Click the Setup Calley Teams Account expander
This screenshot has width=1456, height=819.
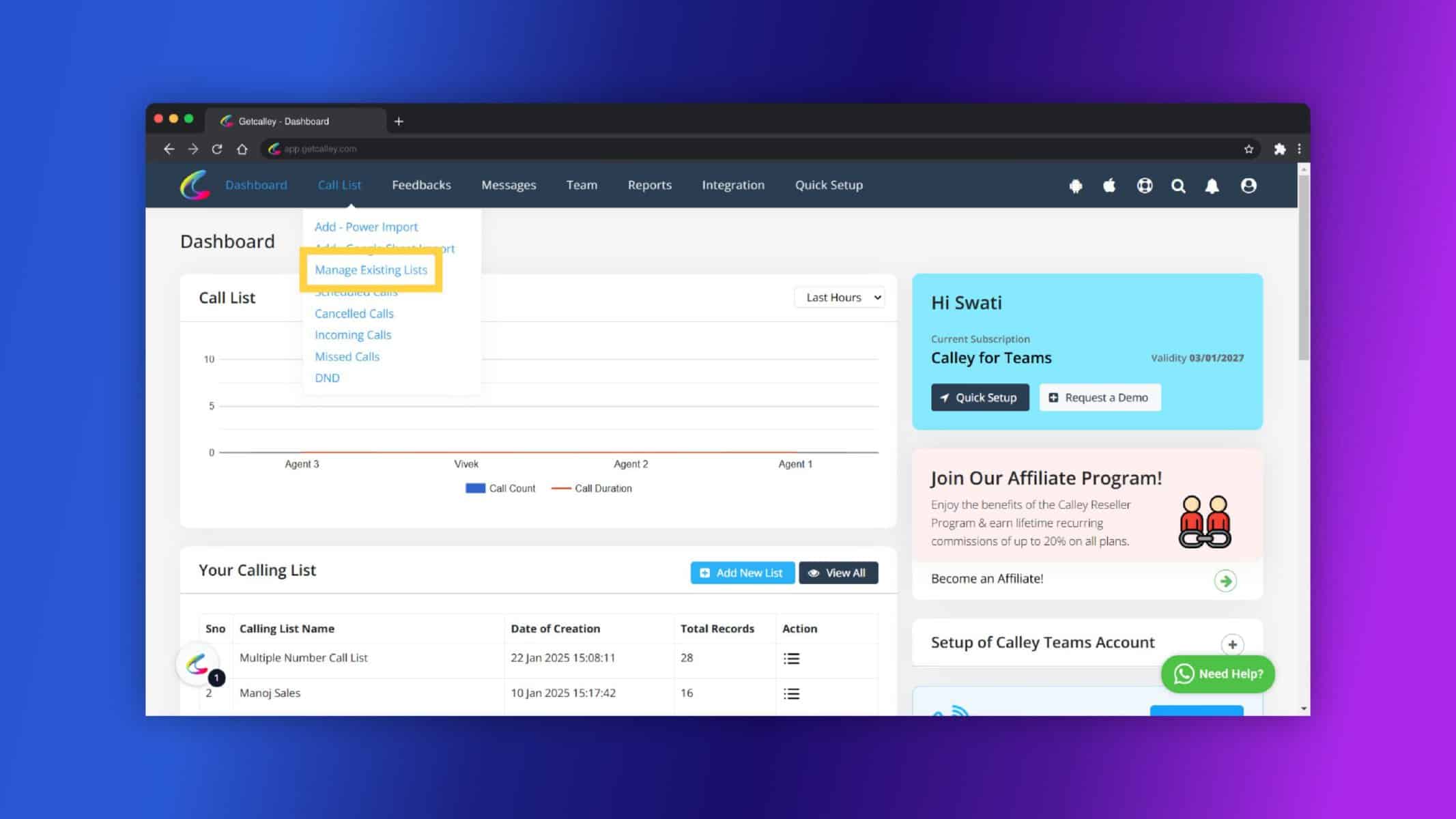pyautogui.click(x=1232, y=644)
